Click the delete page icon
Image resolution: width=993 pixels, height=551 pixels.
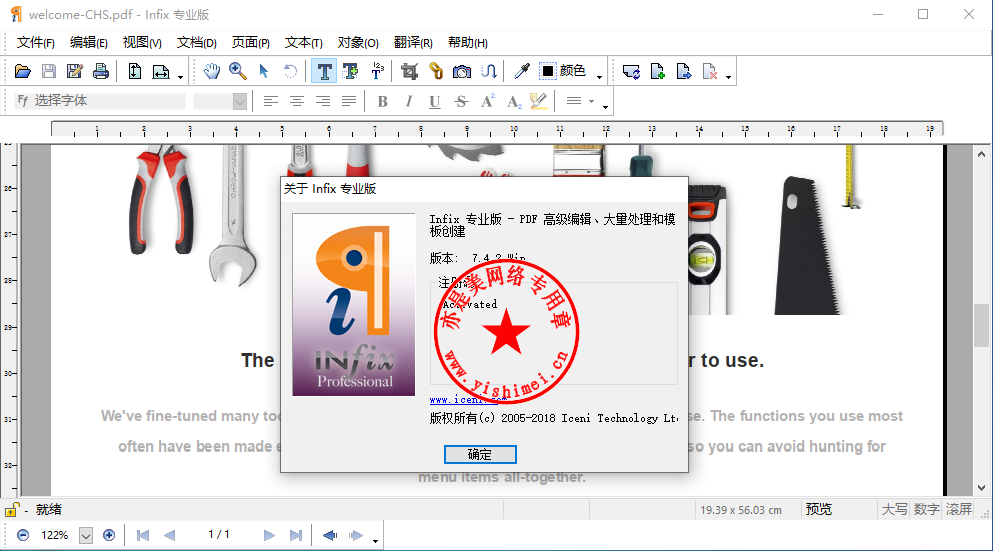[709, 71]
